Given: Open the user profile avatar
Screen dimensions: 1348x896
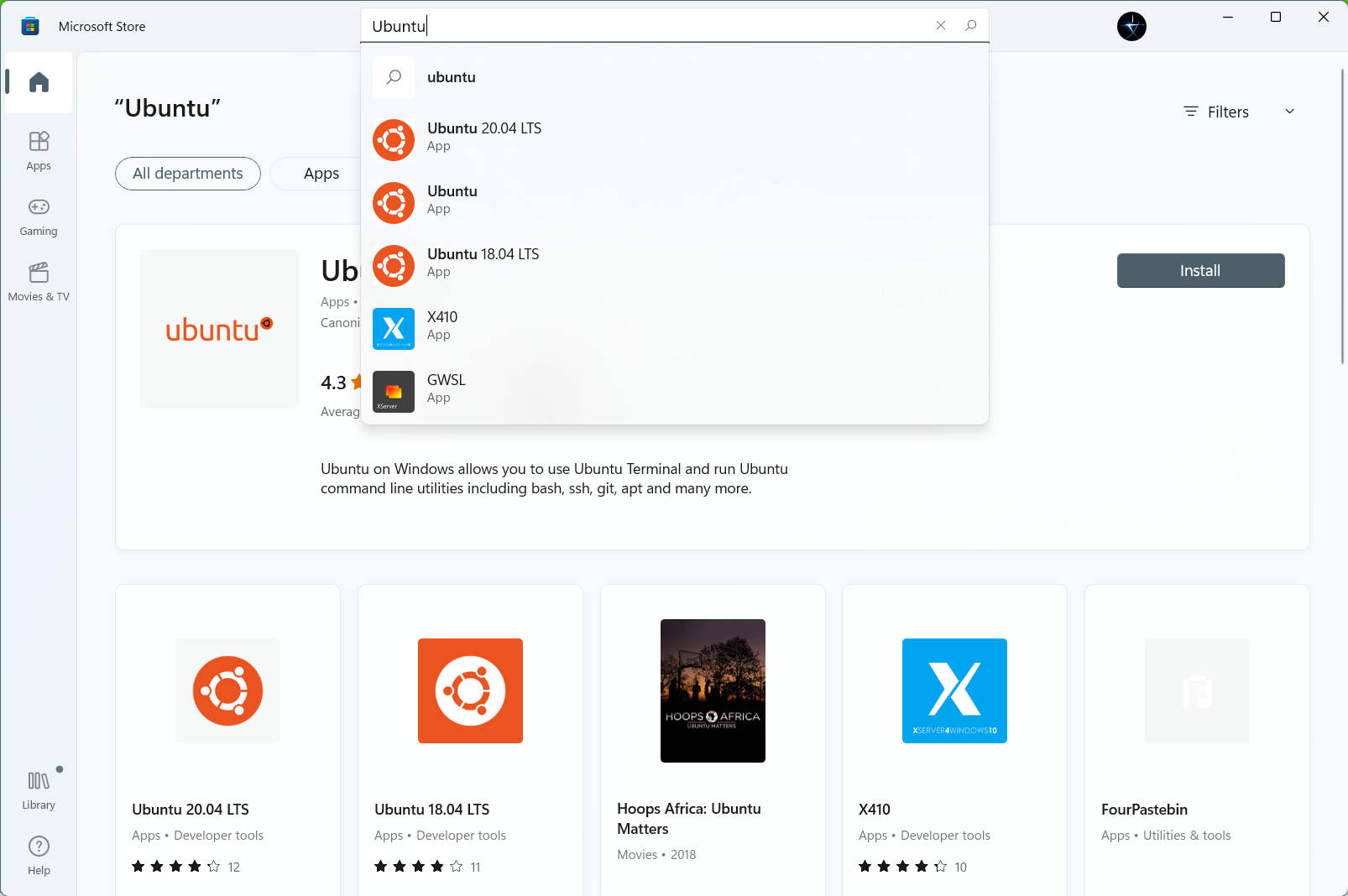Looking at the screenshot, I should (1131, 27).
